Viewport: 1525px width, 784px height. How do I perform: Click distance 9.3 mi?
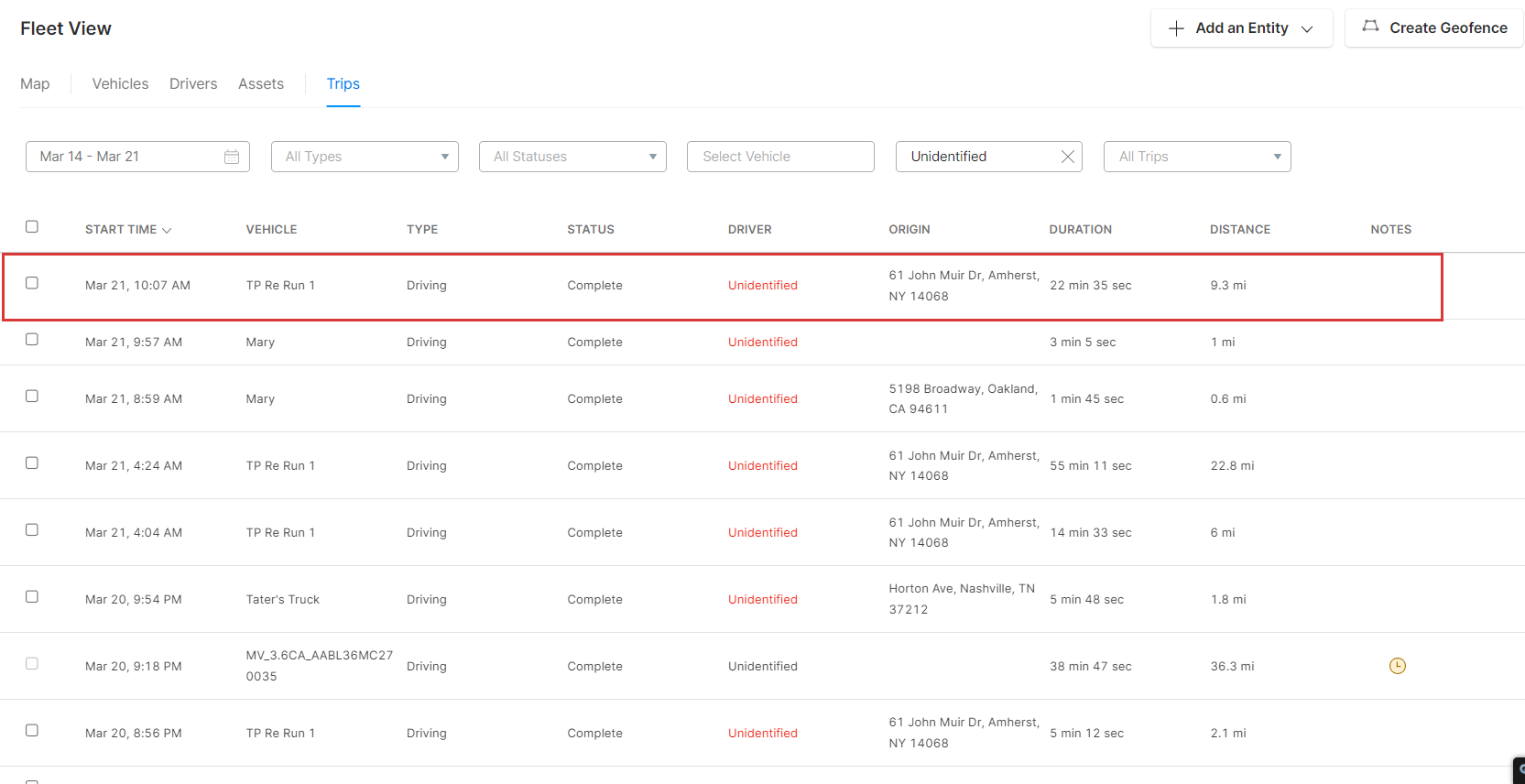pyautogui.click(x=1228, y=286)
